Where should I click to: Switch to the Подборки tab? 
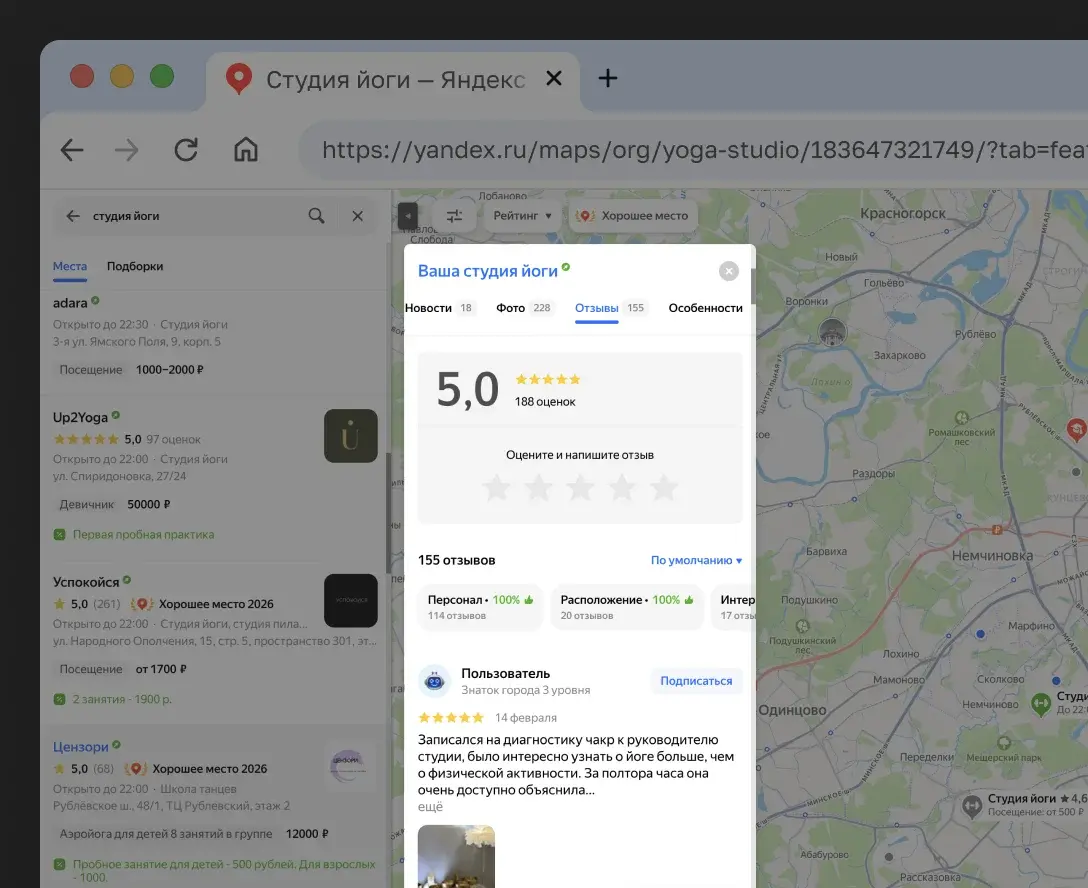[135, 266]
